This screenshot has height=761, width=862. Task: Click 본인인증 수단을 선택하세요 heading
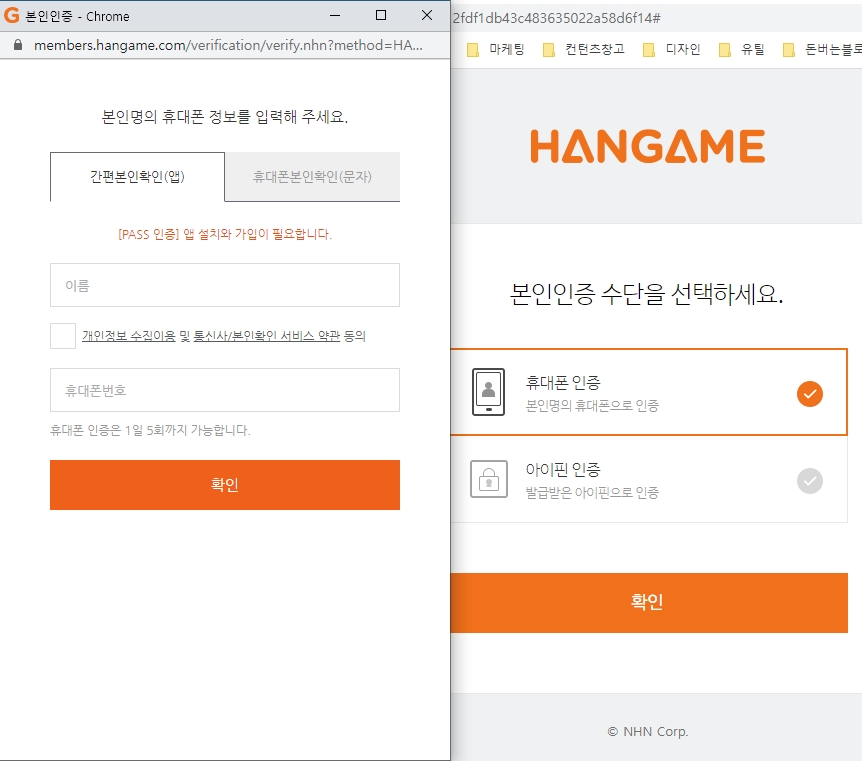646,294
